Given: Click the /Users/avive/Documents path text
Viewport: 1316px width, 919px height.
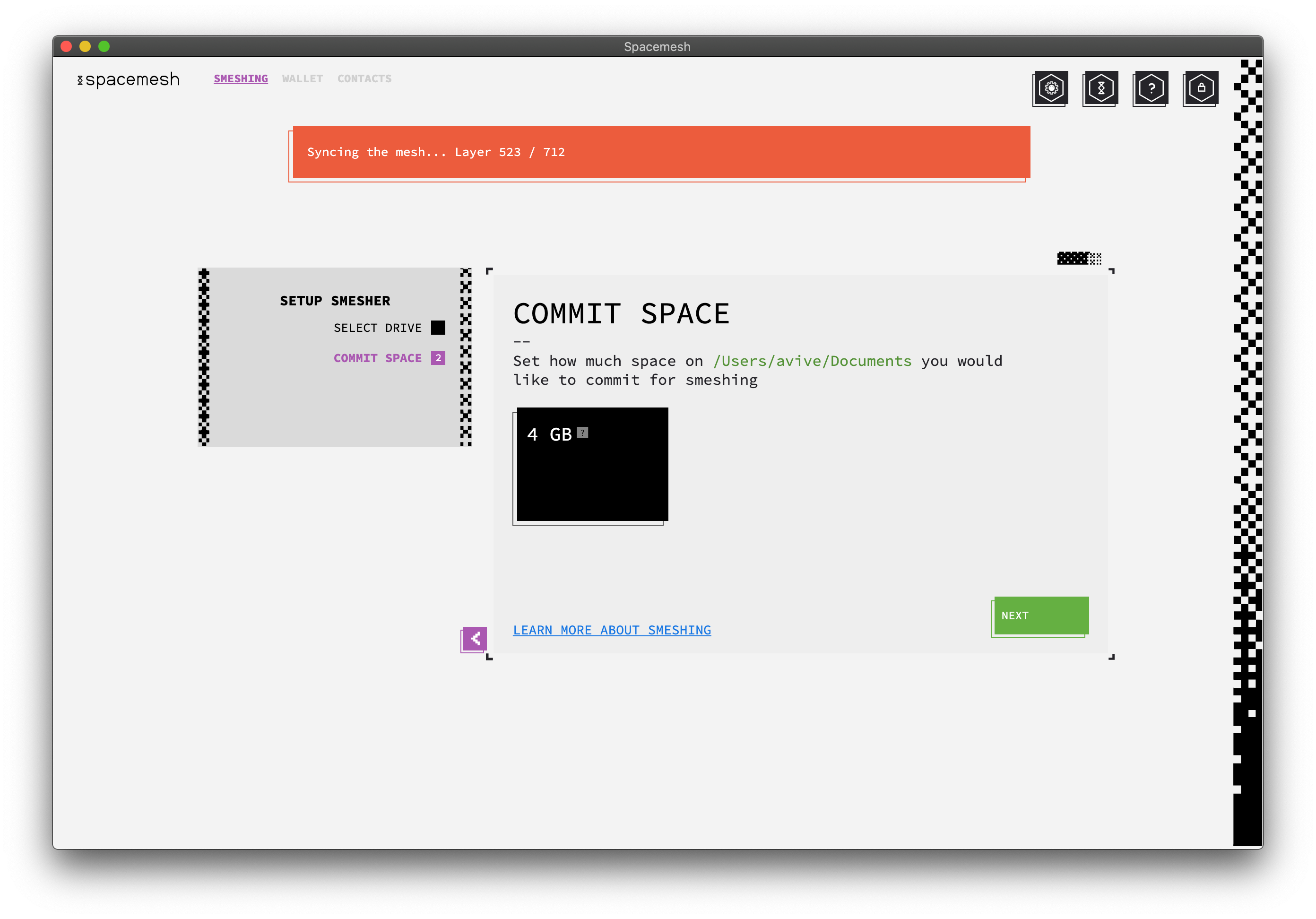Looking at the screenshot, I should (812, 361).
